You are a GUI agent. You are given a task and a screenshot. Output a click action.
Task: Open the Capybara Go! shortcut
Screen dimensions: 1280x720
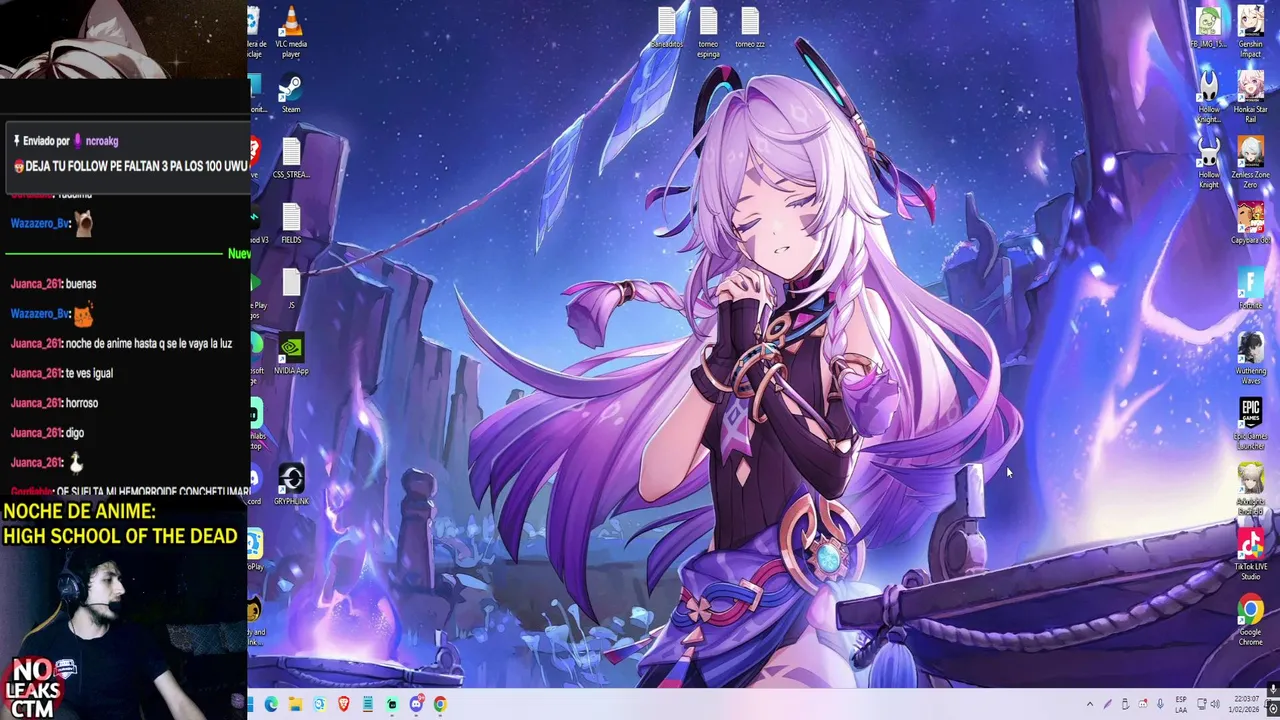point(1251,224)
